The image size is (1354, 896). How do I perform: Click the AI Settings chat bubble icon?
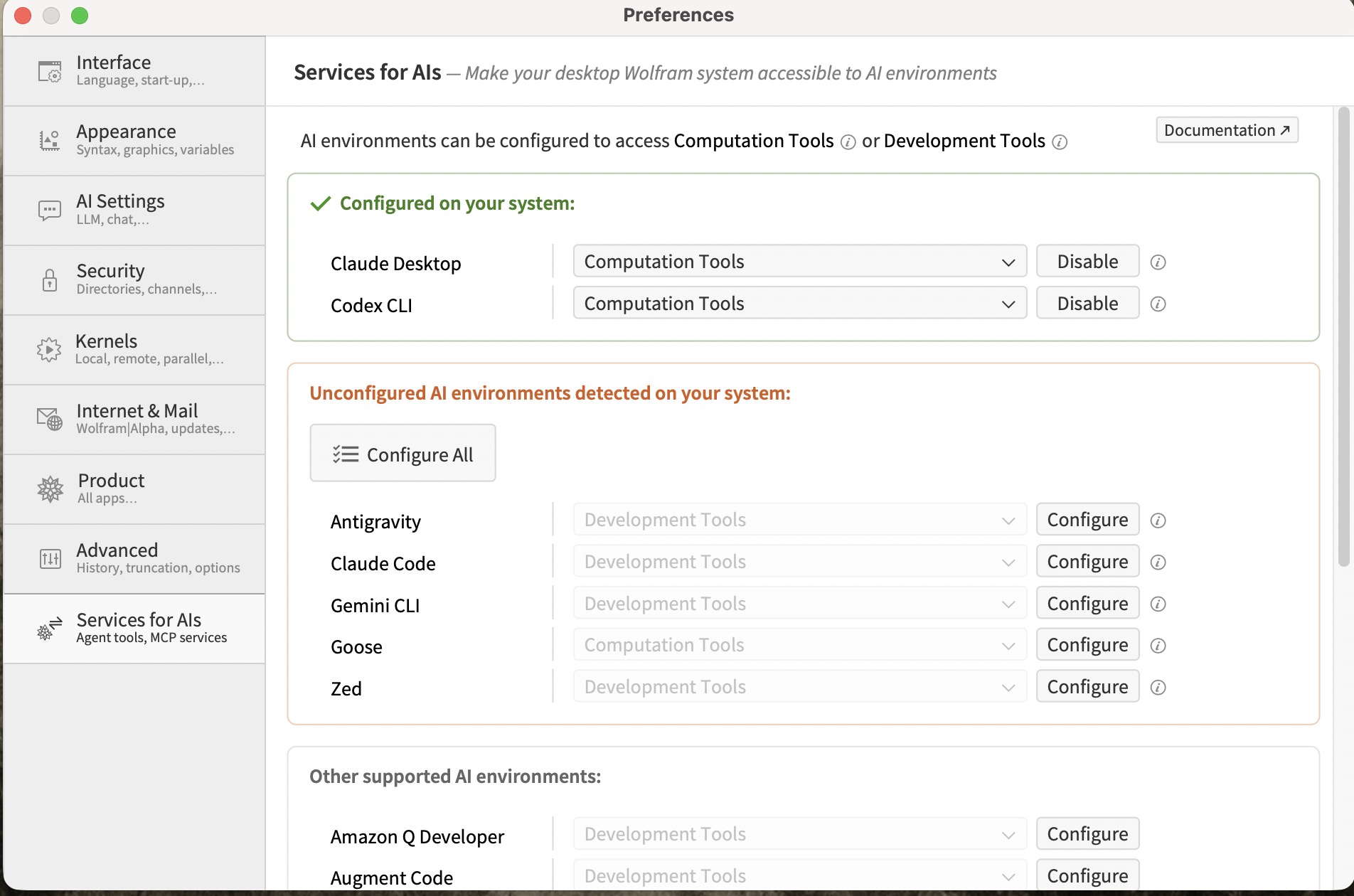coord(50,210)
